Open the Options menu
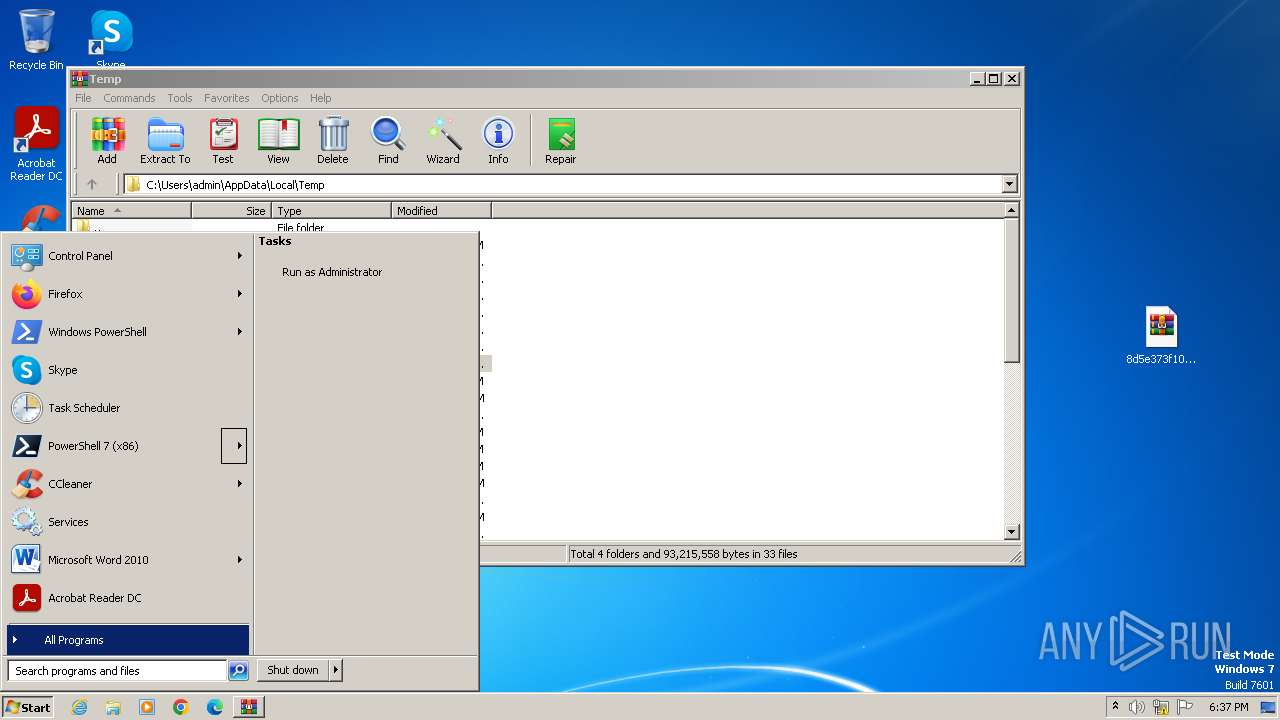 point(280,98)
